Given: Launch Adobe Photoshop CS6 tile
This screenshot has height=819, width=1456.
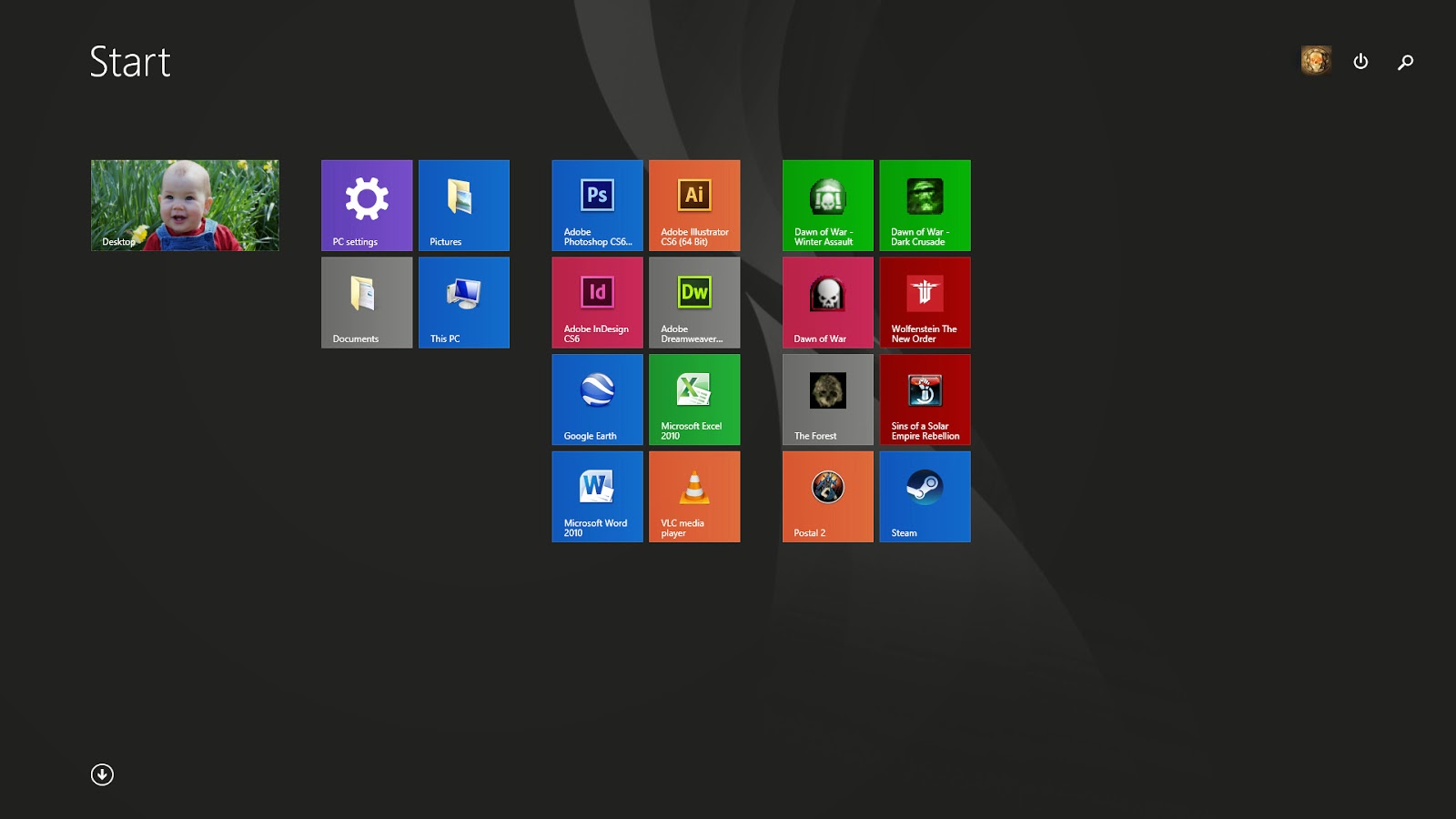Looking at the screenshot, I should point(597,206).
